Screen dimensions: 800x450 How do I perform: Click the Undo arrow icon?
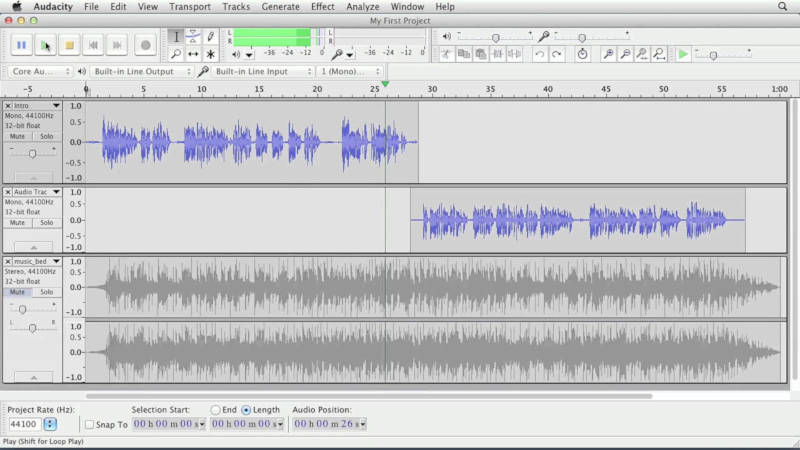tap(539, 54)
